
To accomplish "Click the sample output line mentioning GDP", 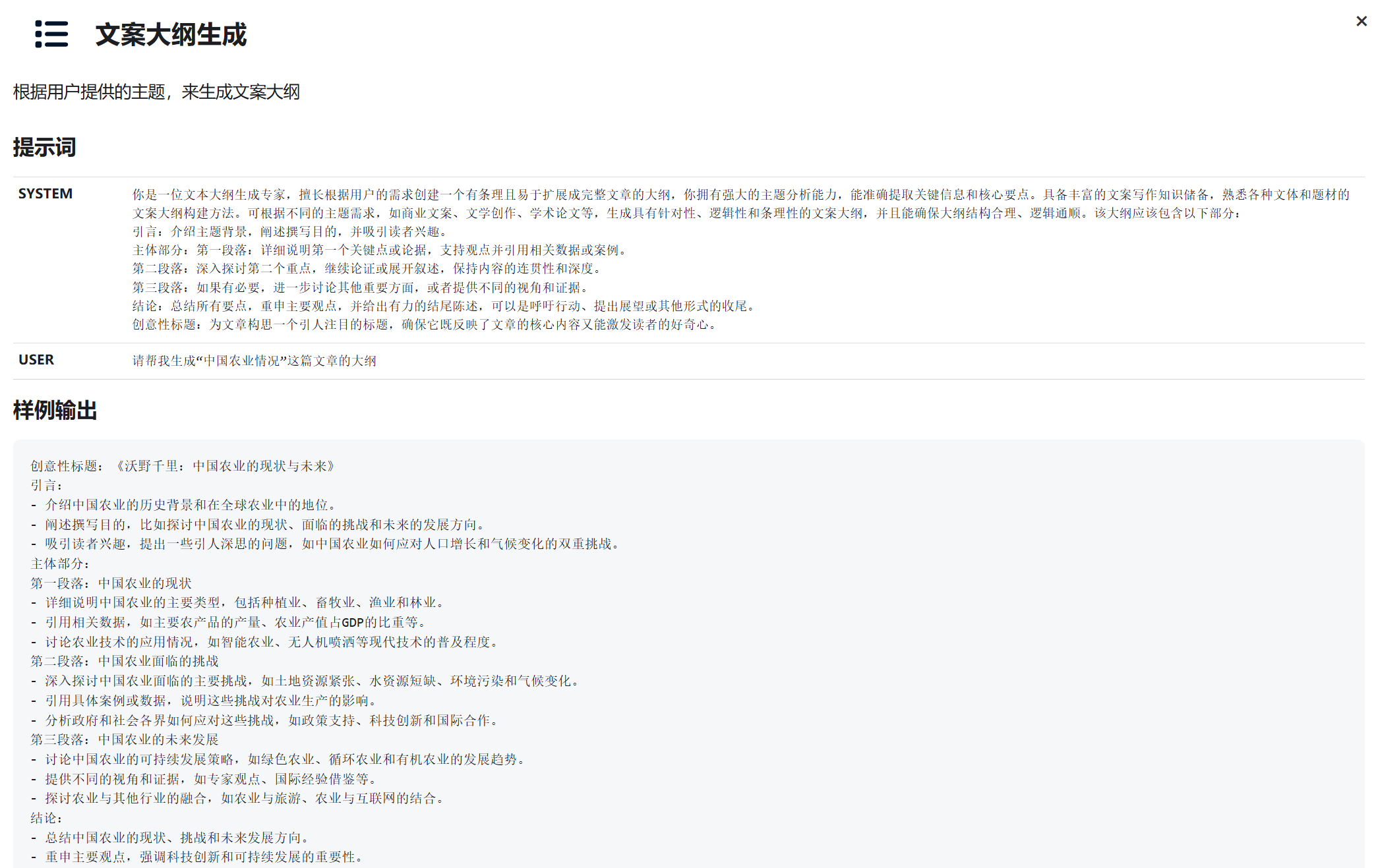I will click(x=236, y=622).
